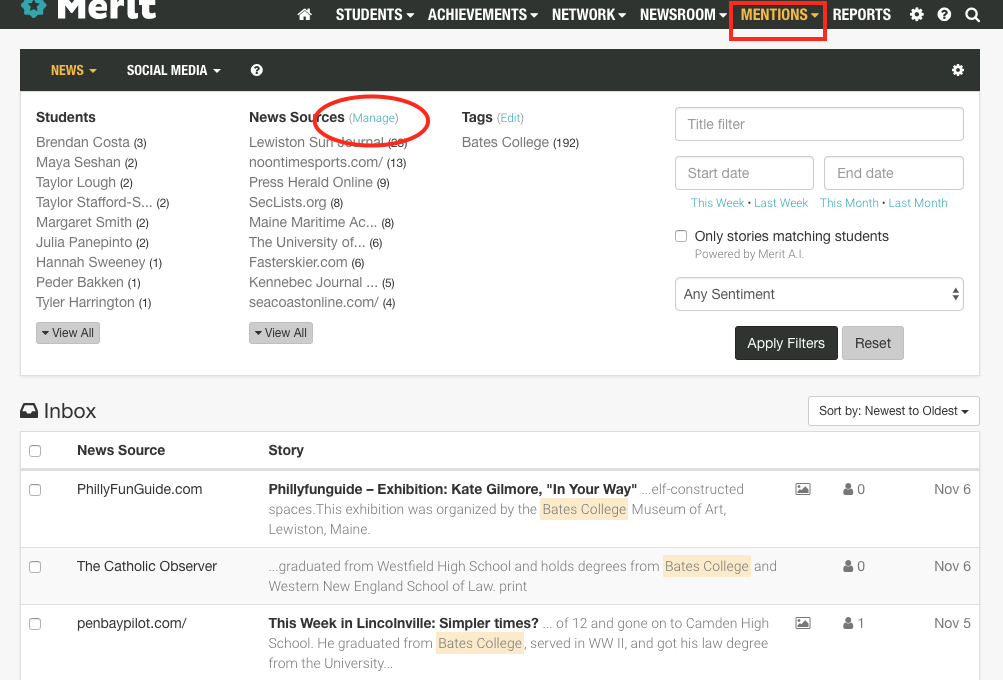Click image icon on penbaypilot story
Image resolution: width=1003 pixels, height=680 pixels.
[x=803, y=623]
